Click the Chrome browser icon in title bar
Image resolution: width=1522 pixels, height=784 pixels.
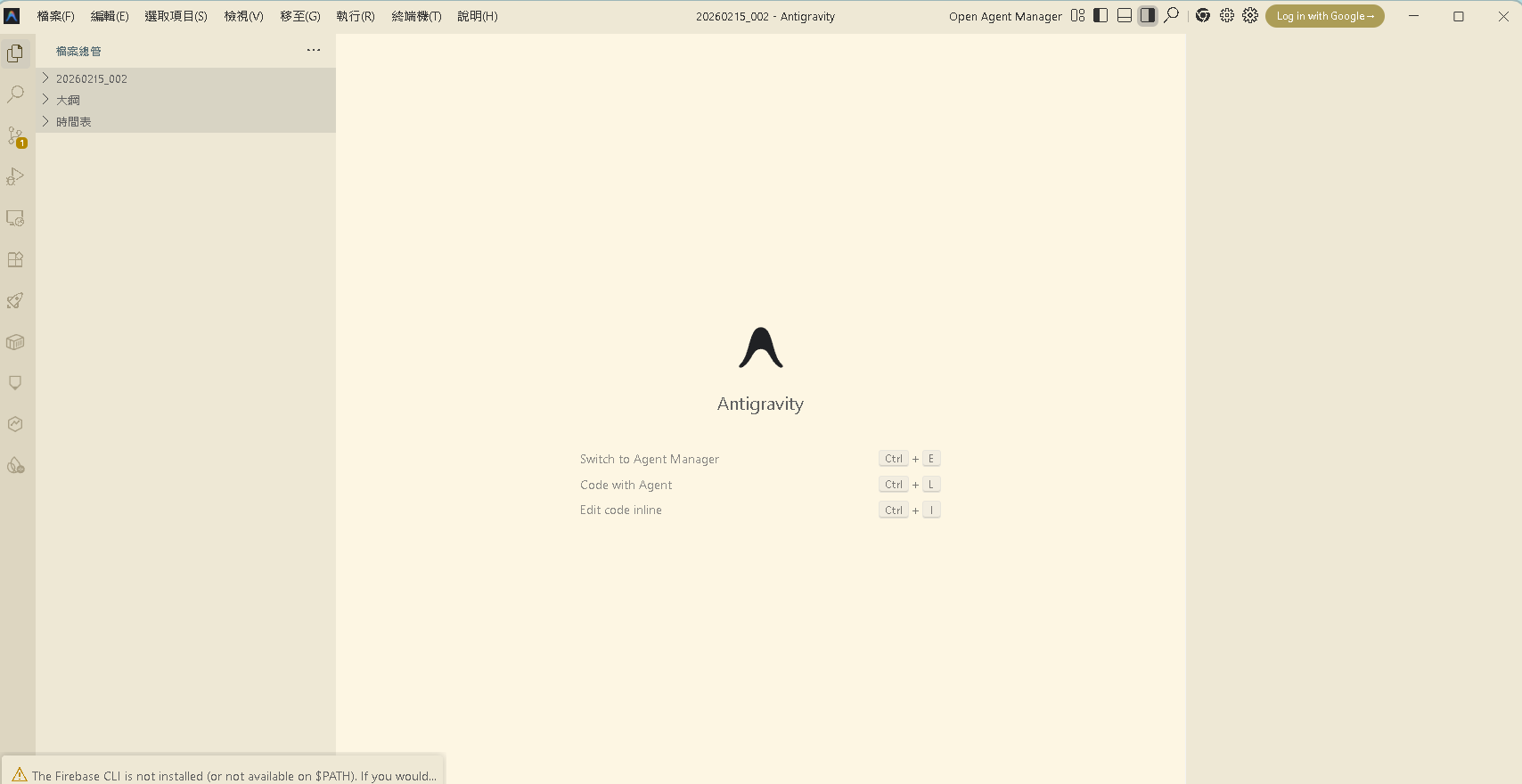pos(1203,15)
